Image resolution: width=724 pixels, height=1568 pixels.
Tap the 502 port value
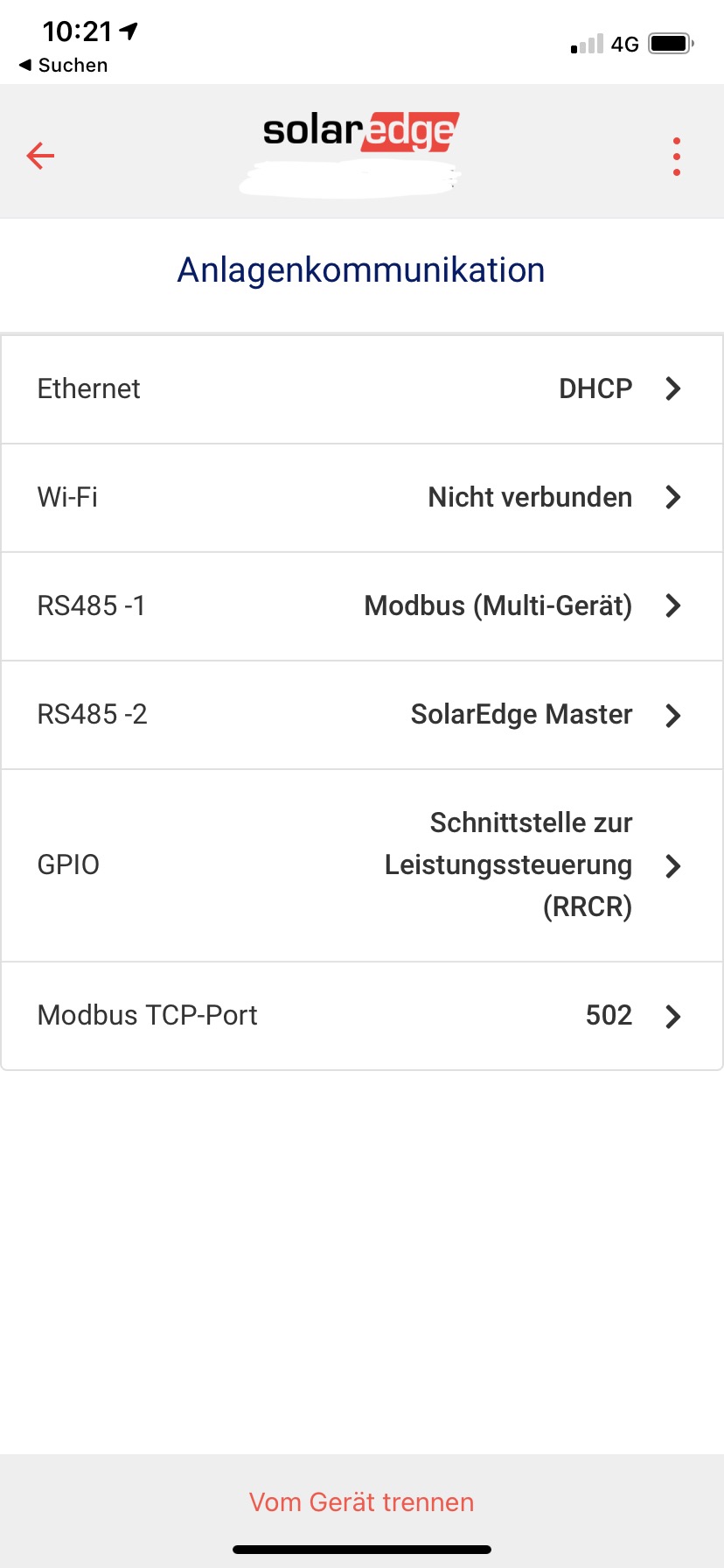609,1015
